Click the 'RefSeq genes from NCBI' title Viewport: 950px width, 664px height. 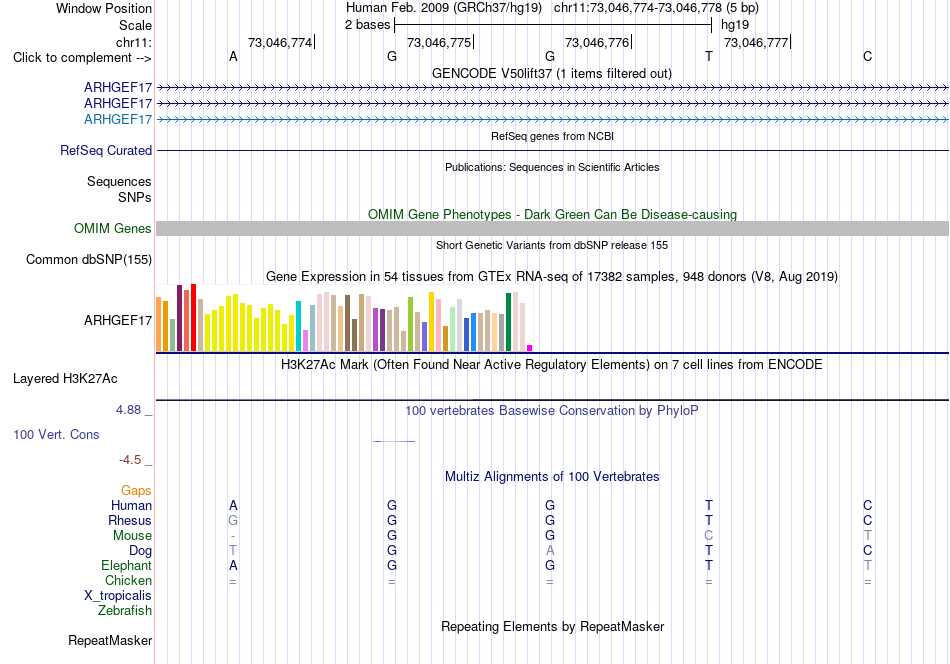tap(553, 136)
